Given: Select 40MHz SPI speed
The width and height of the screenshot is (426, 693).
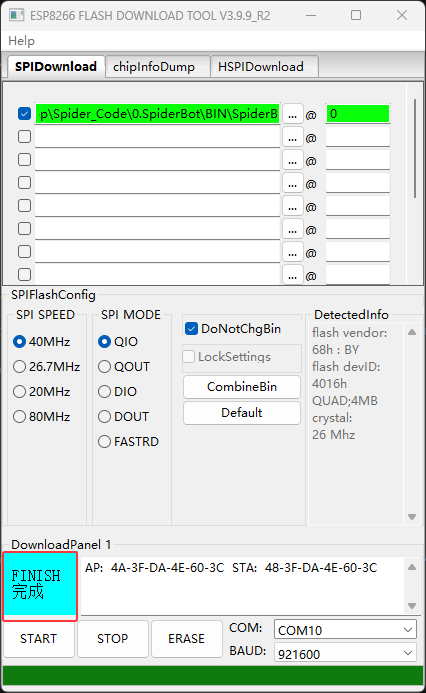Looking at the screenshot, I should pos(42,342).
